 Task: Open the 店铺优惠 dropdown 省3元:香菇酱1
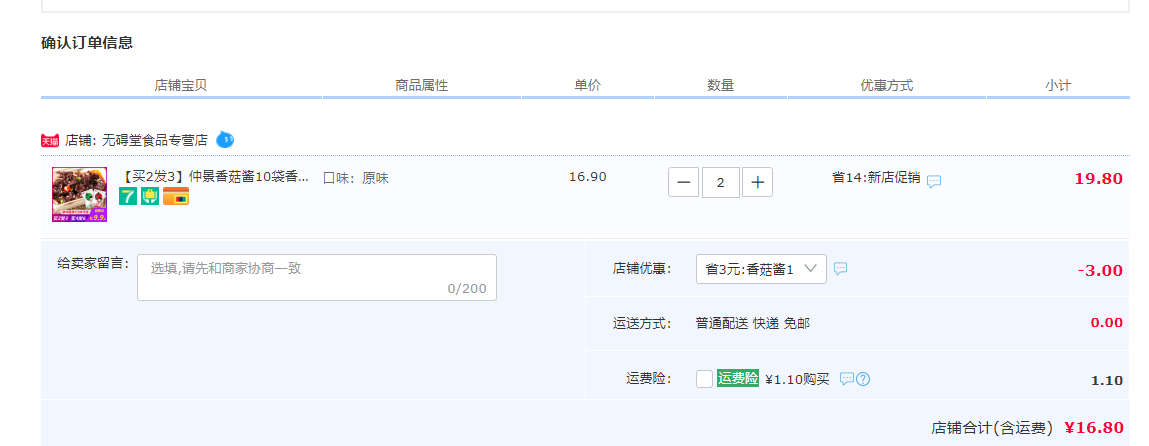tap(761, 269)
